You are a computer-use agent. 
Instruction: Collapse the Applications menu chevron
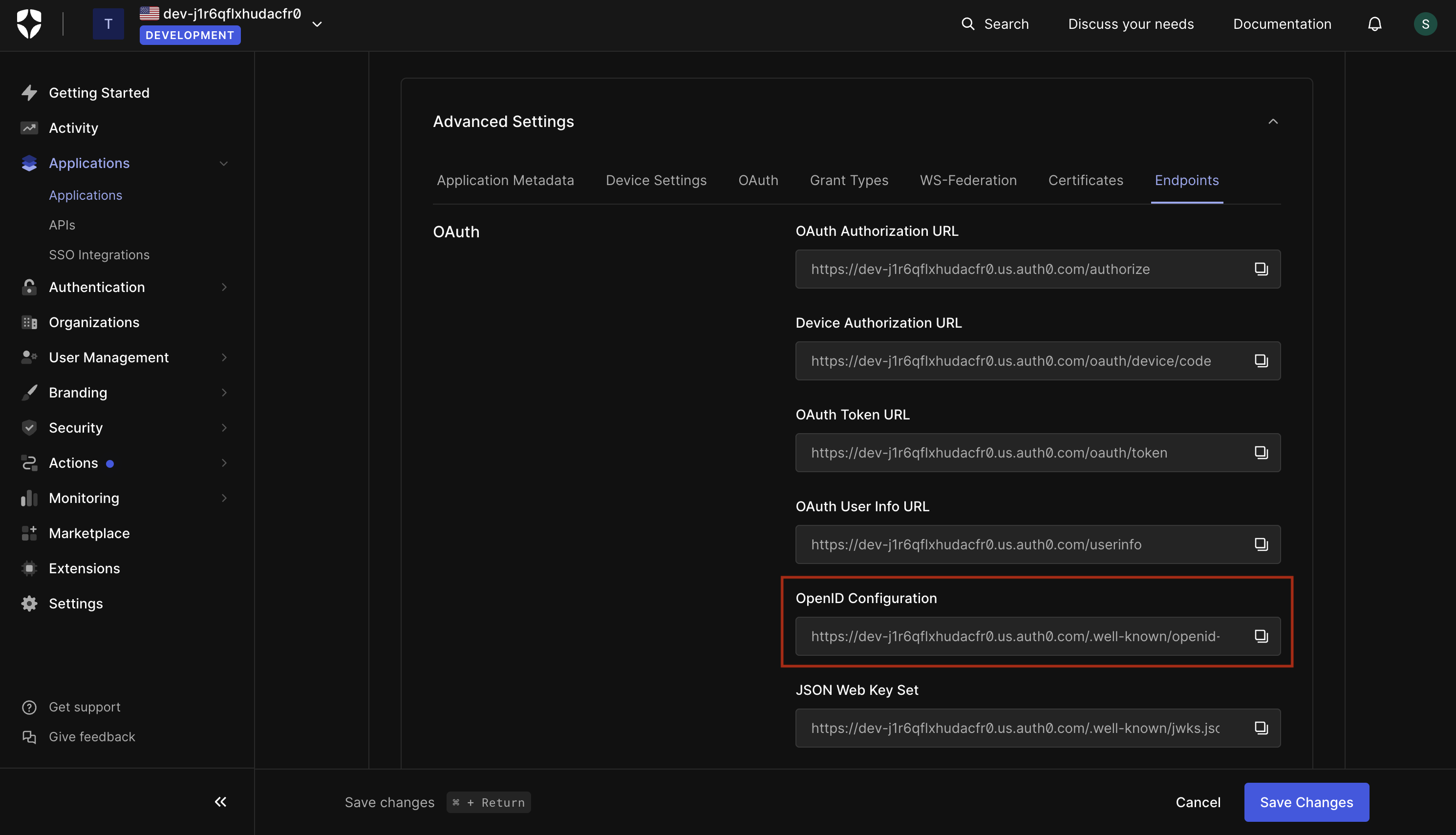(224, 164)
